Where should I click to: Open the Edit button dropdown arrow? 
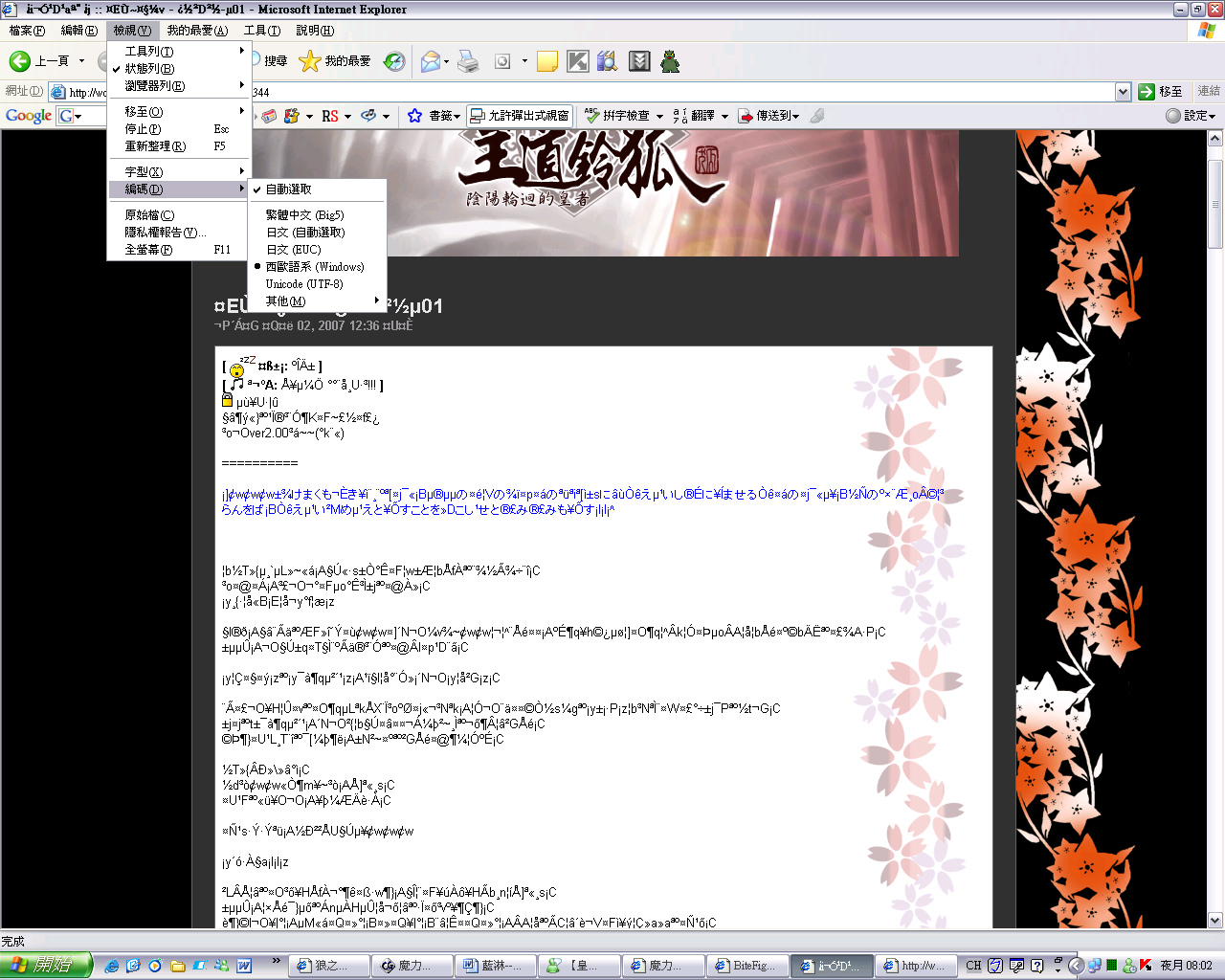pyautogui.click(x=524, y=61)
